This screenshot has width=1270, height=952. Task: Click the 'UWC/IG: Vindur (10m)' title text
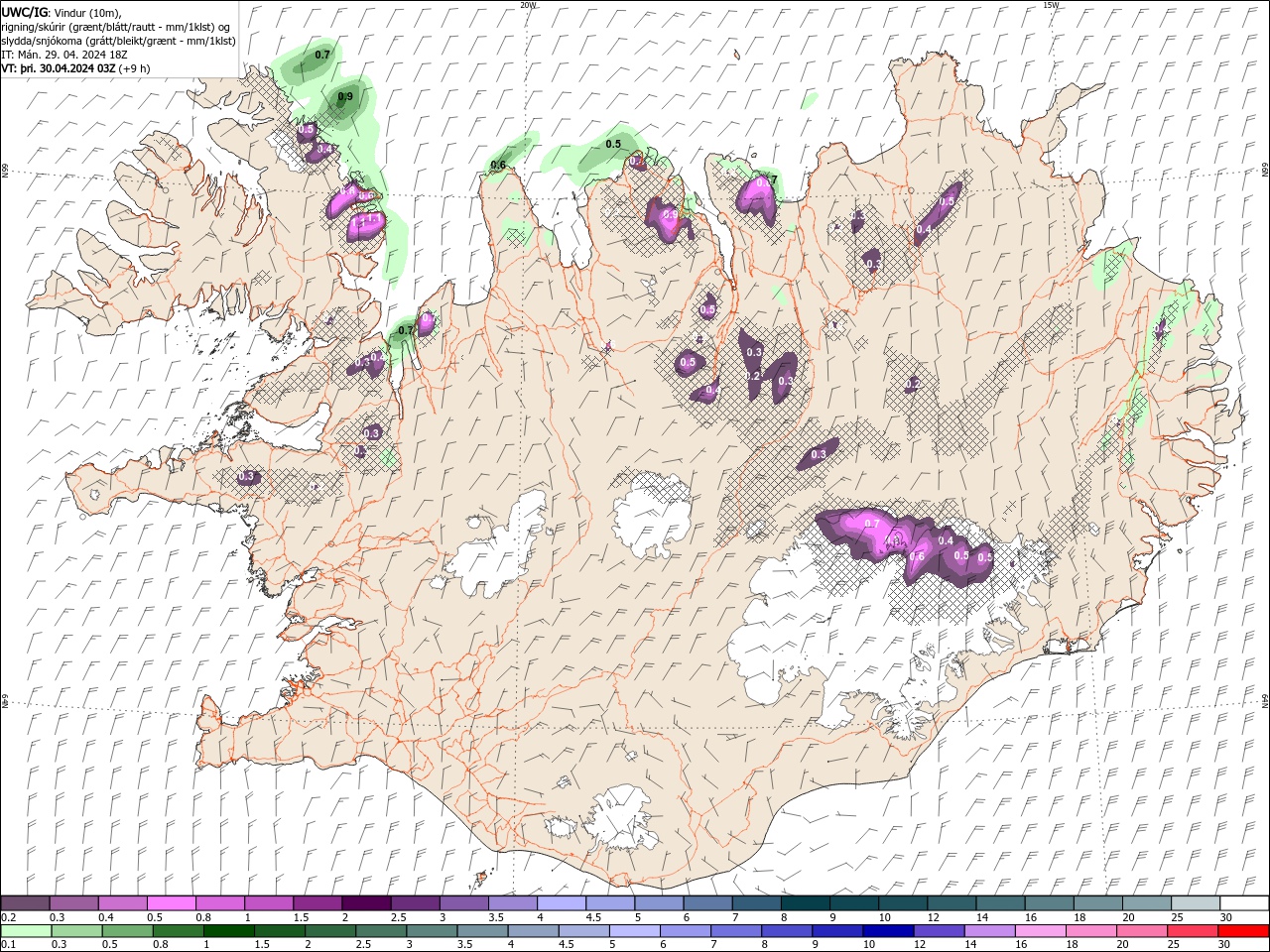click(61, 12)
